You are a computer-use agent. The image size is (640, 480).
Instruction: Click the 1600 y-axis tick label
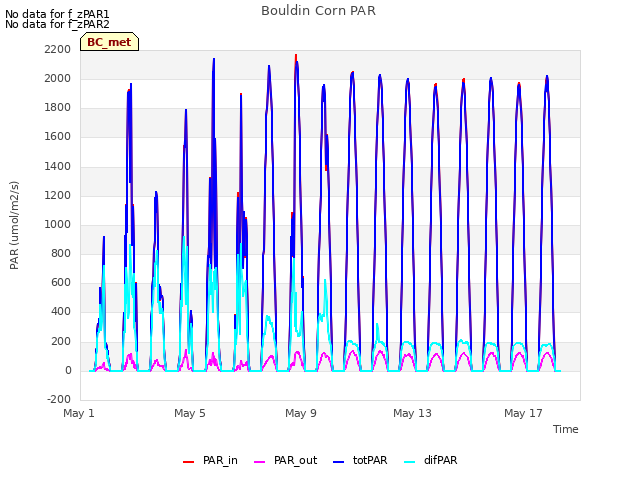click(58, 137)
